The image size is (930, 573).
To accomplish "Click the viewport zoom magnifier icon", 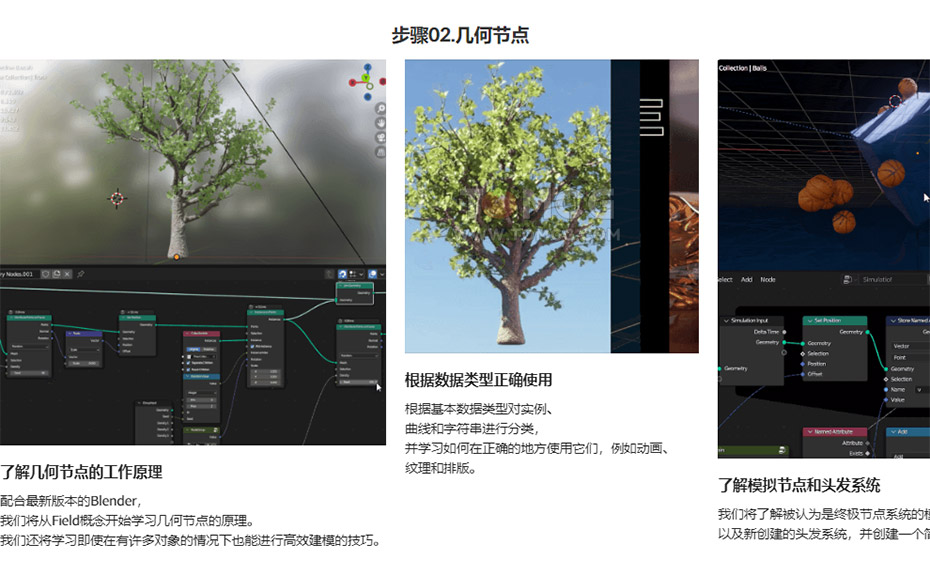I will point(381,109).
